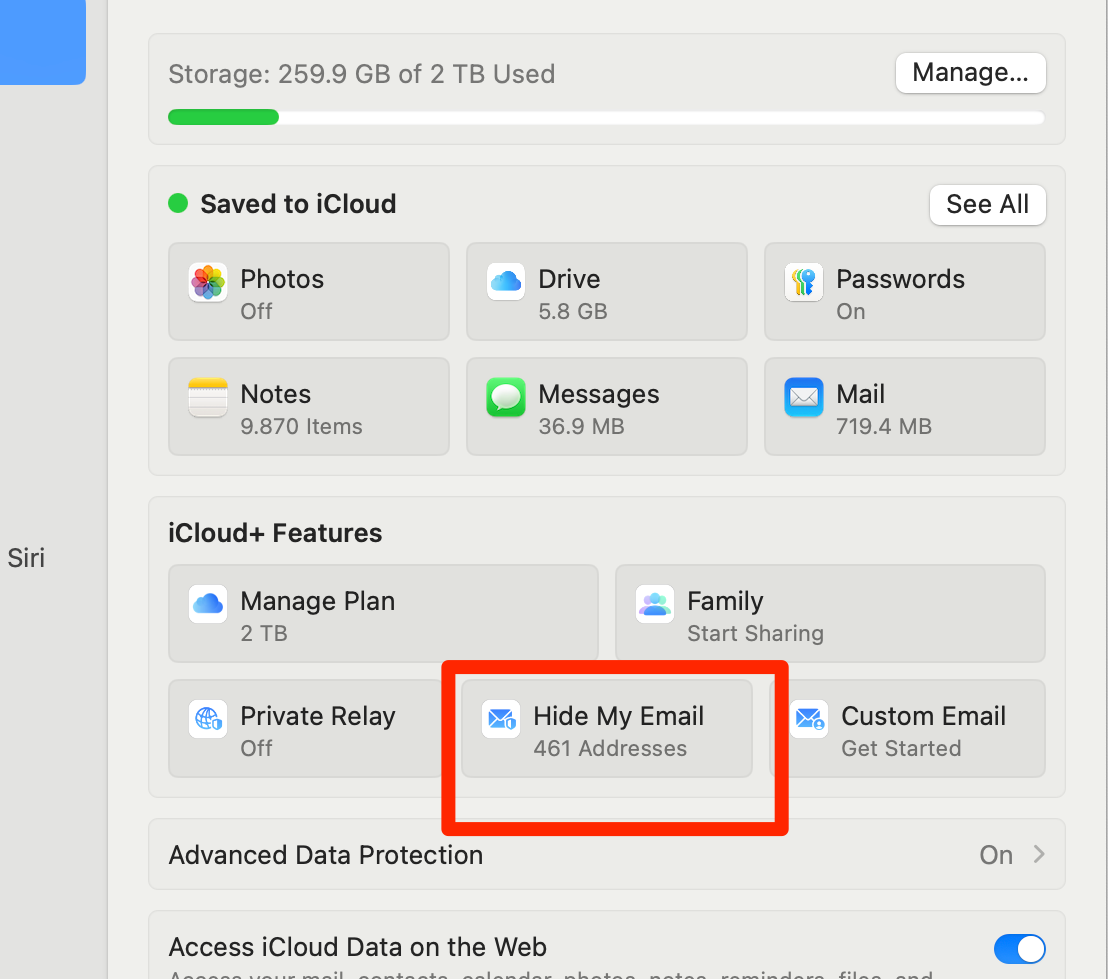Click the Messages bubble icon
Screen dimensions: 1108x979
pyautogui.click(x=506, y=397)
